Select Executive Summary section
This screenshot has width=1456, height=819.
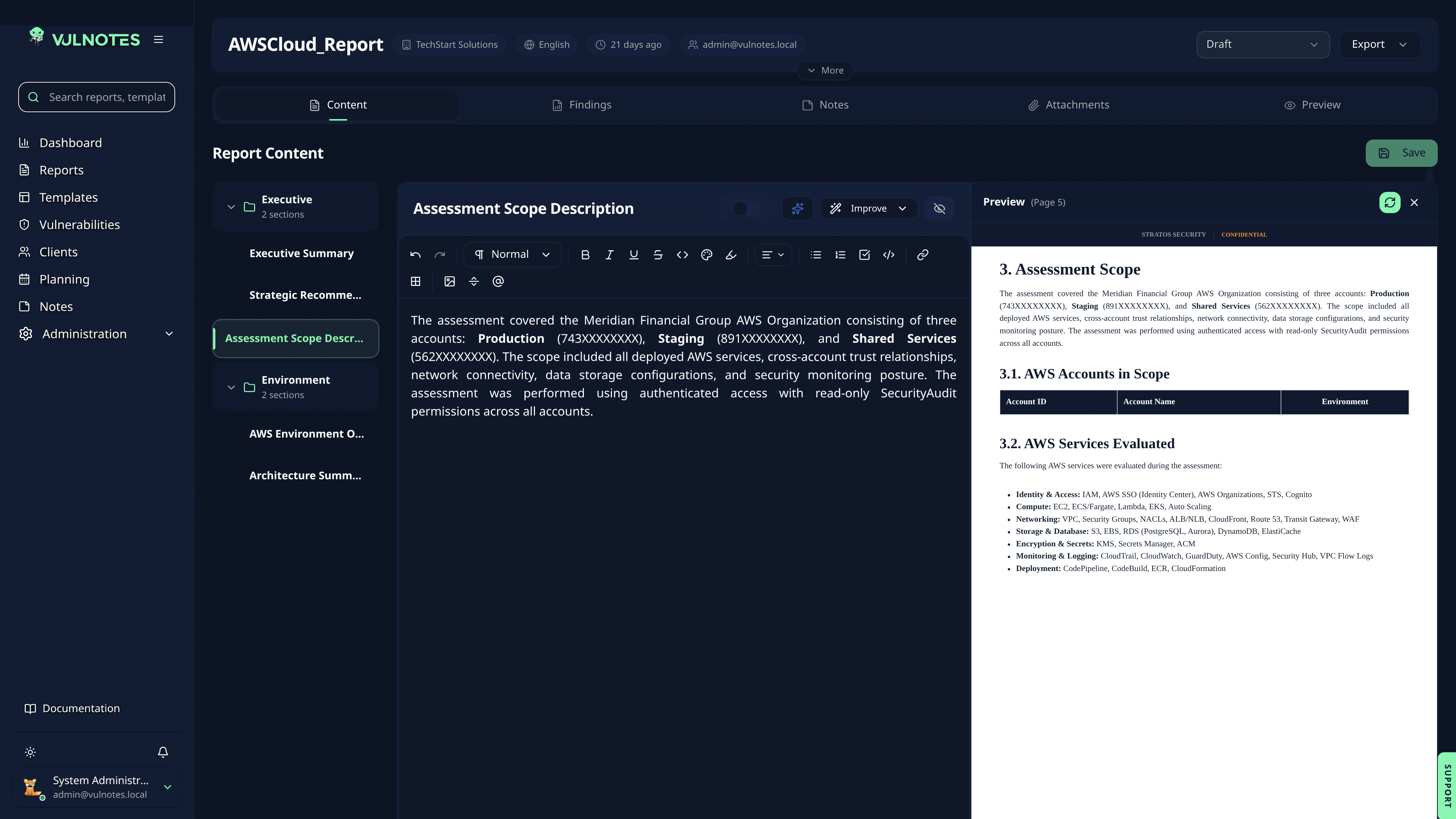[301, 253]
